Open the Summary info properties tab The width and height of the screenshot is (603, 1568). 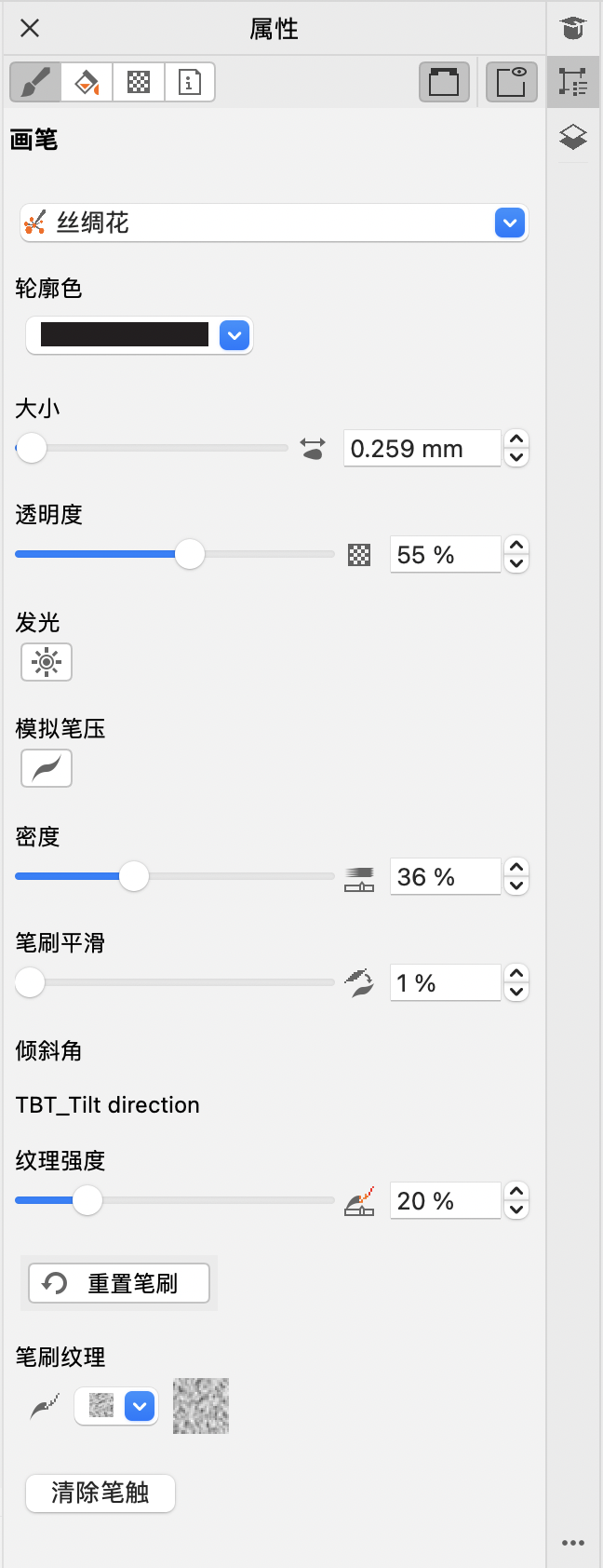pyautogui.click(x=190, y=82)
